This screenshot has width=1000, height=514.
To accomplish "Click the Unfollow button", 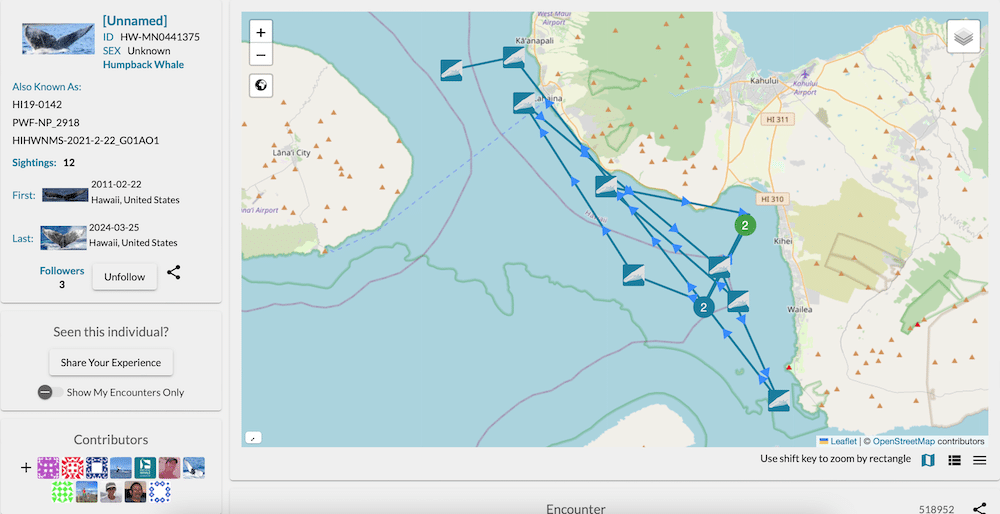I will [x=124, y=277].
